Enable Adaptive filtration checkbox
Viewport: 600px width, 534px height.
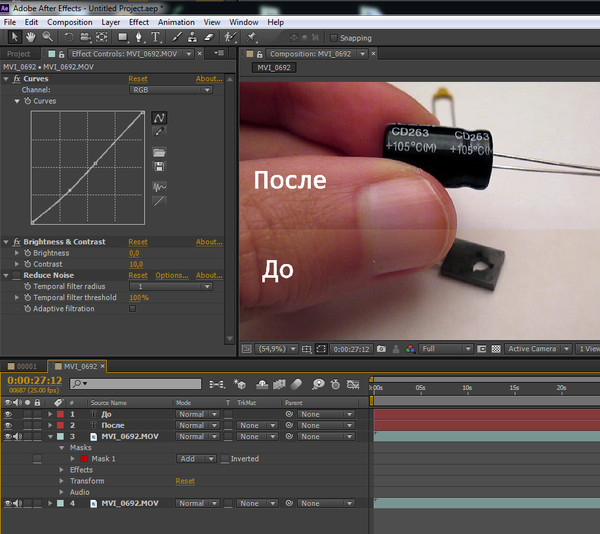point(132,309)
